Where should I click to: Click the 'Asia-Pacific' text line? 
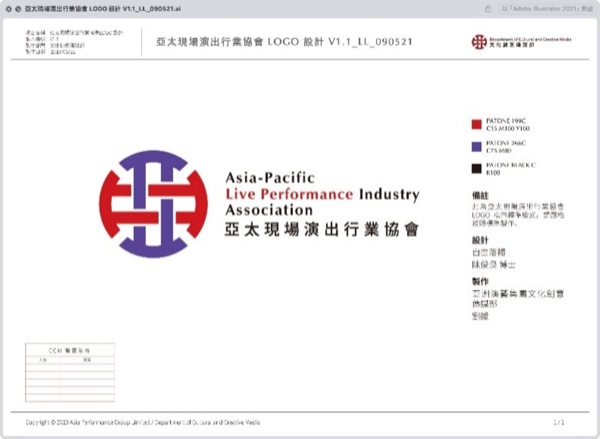tap(270, 178)
